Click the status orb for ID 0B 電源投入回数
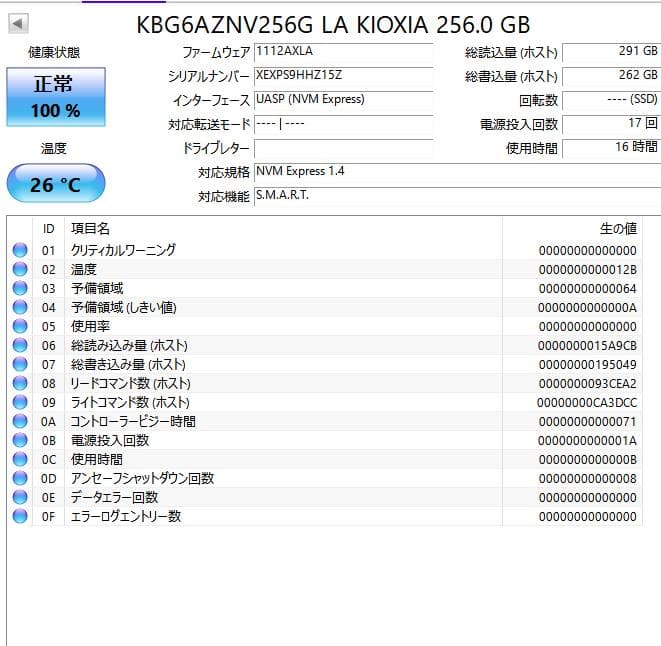661x646 pixels. tap(20, 440)
